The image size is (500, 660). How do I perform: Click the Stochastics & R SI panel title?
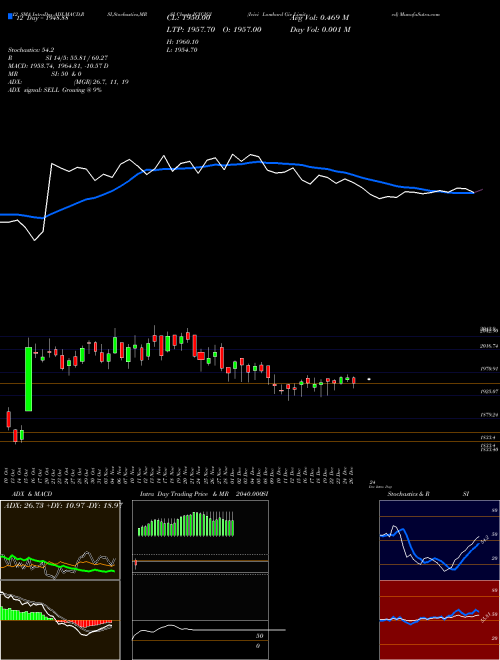[428, 494]
